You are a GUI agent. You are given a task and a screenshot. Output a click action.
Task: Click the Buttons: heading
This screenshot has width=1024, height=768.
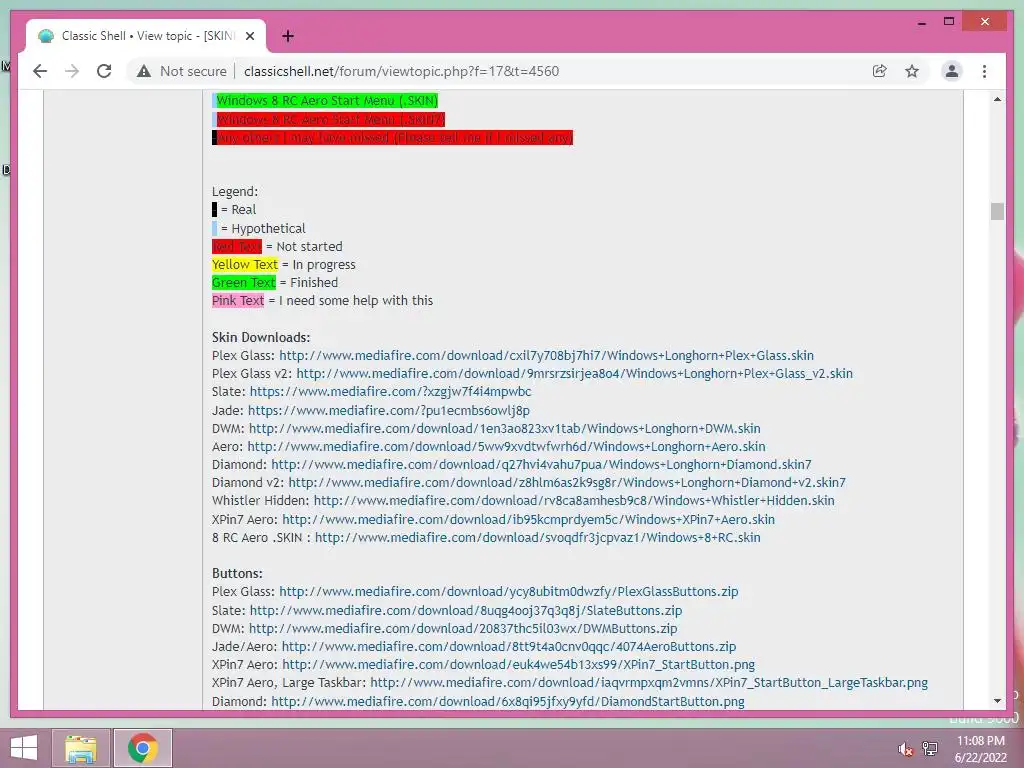[237, 573]
